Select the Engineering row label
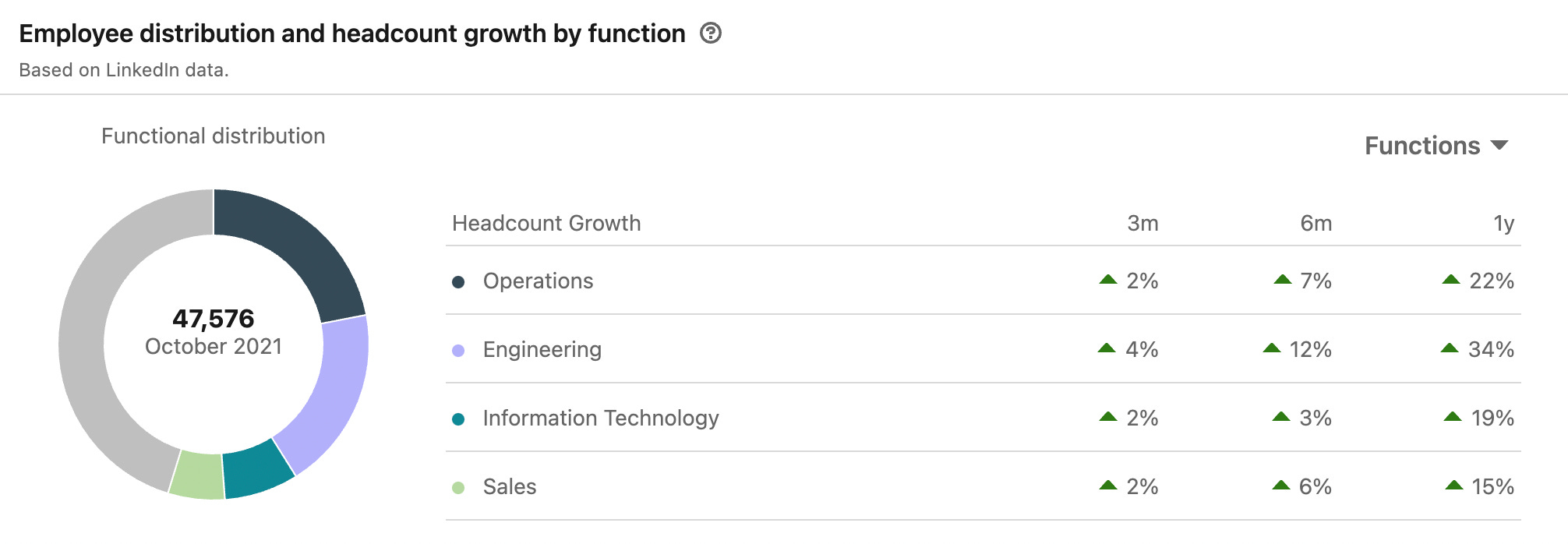 542,350
